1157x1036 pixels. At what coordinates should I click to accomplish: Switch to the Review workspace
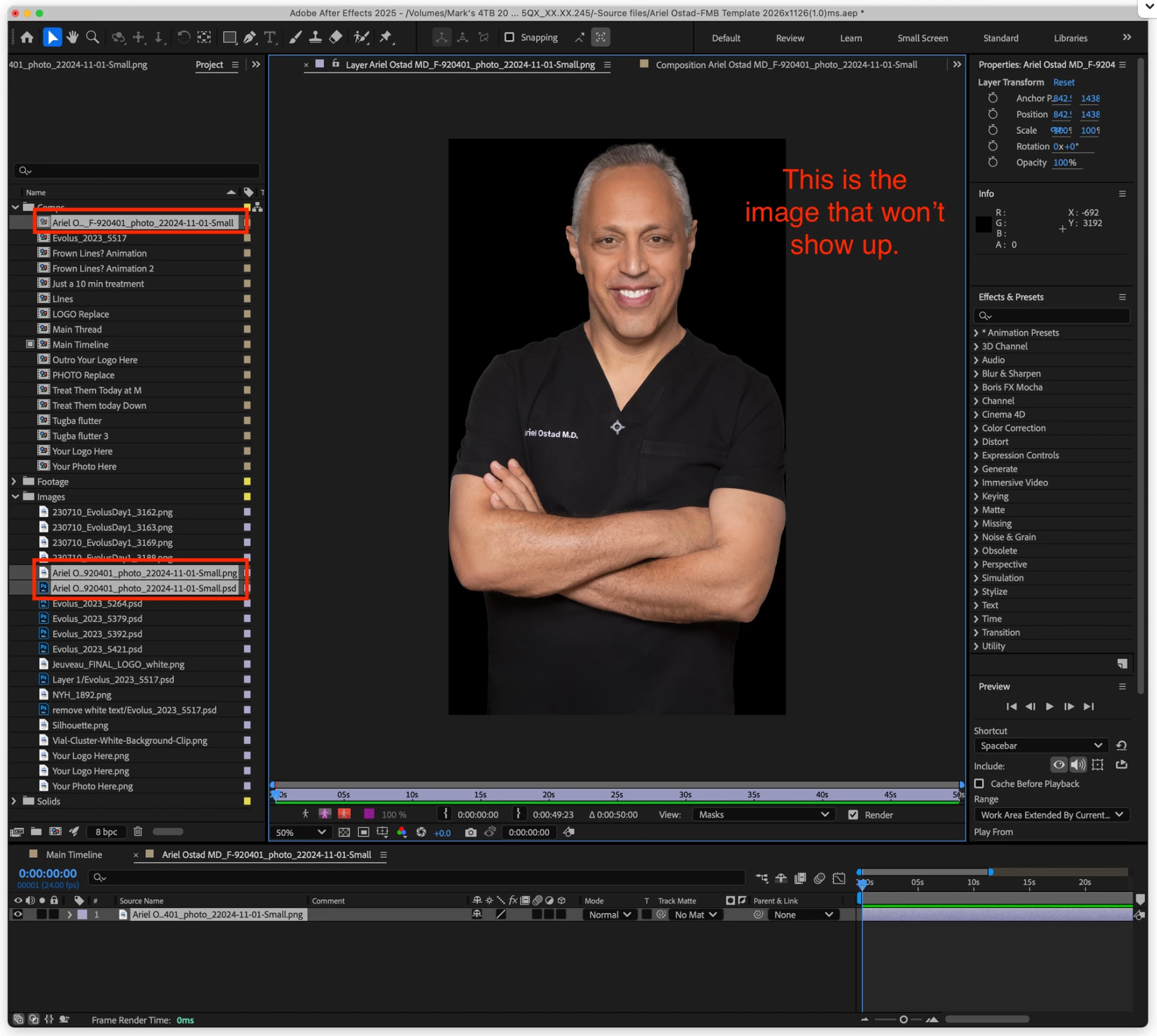point(789,38)
